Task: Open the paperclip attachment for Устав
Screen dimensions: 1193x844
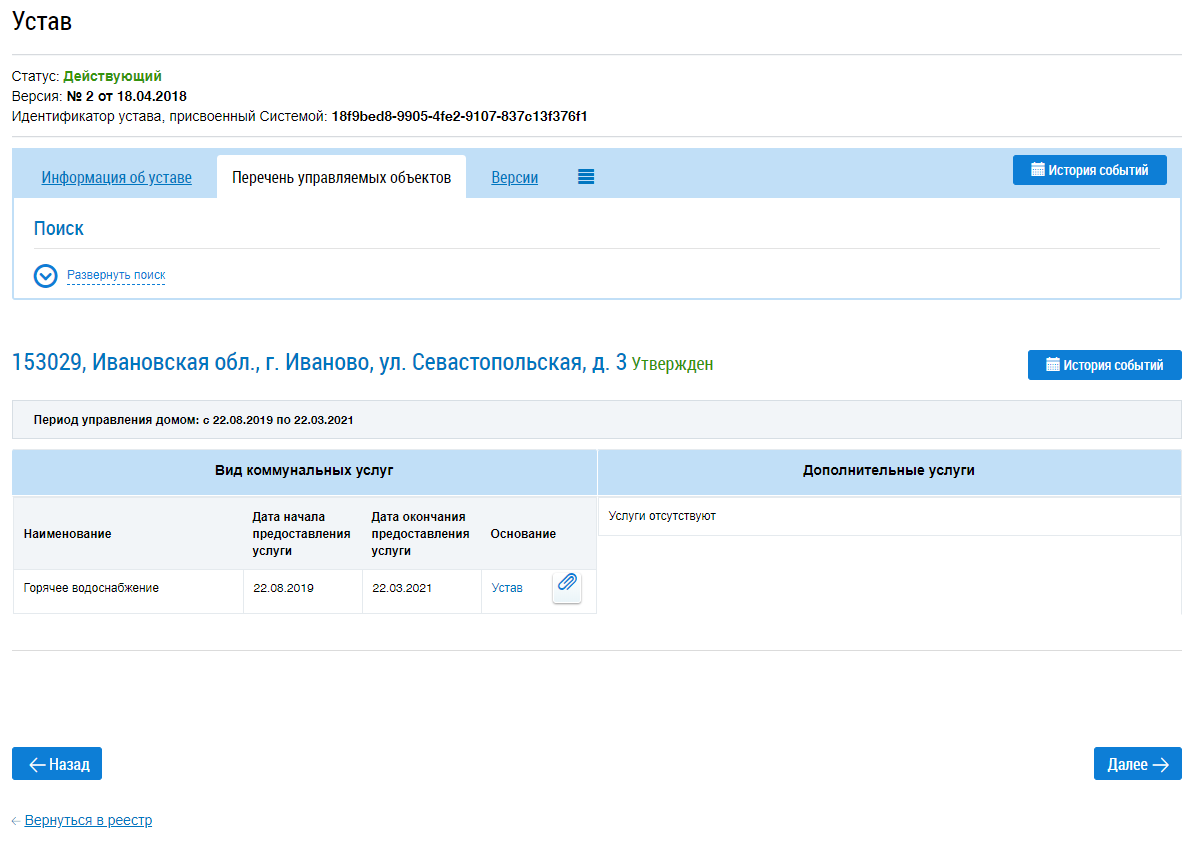Action: coord(567,587)
